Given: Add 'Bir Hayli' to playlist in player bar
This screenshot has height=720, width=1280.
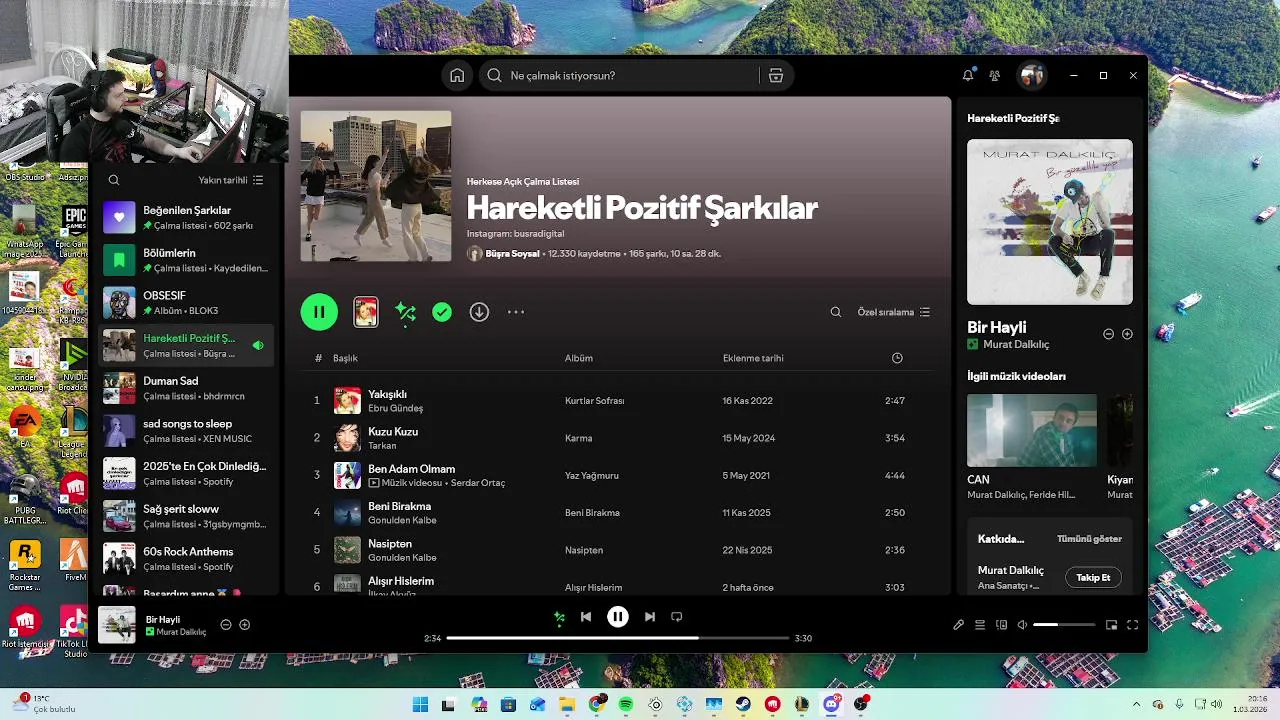Looking at the screenshot, I should tap(245, 625).
